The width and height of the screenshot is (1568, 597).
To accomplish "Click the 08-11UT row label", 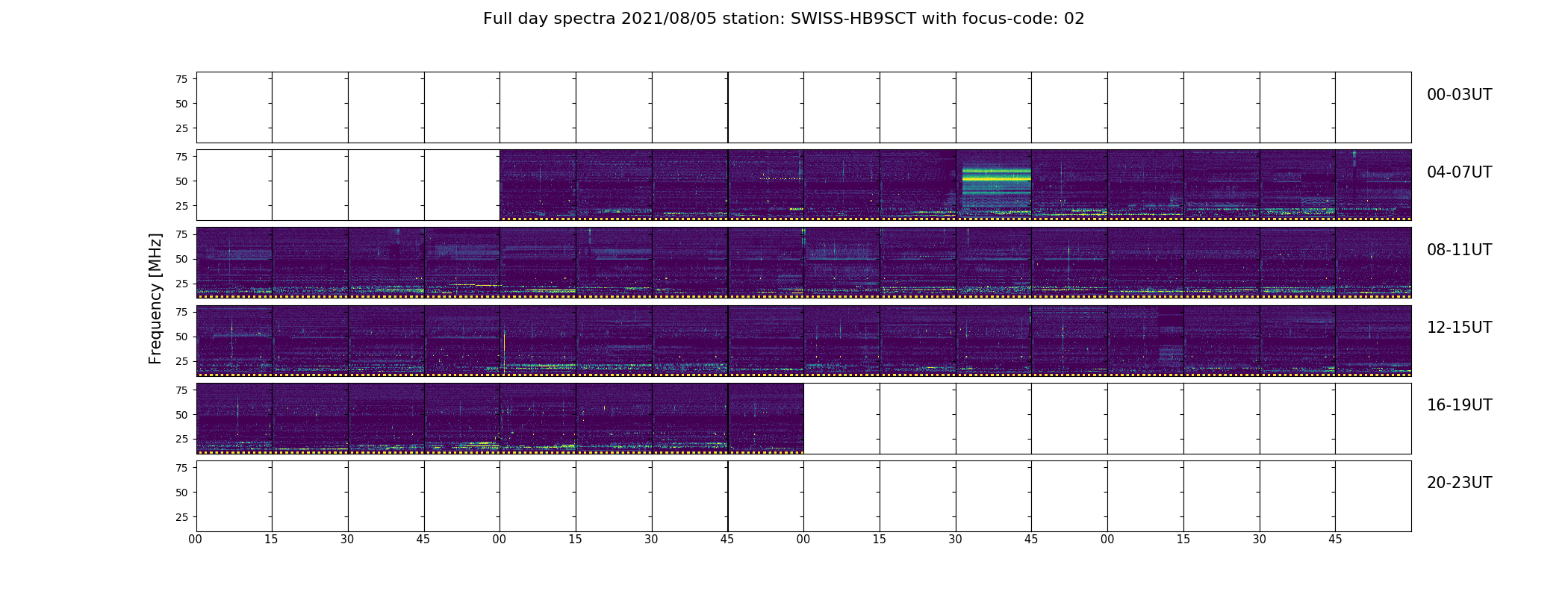I will point(1459,250).
